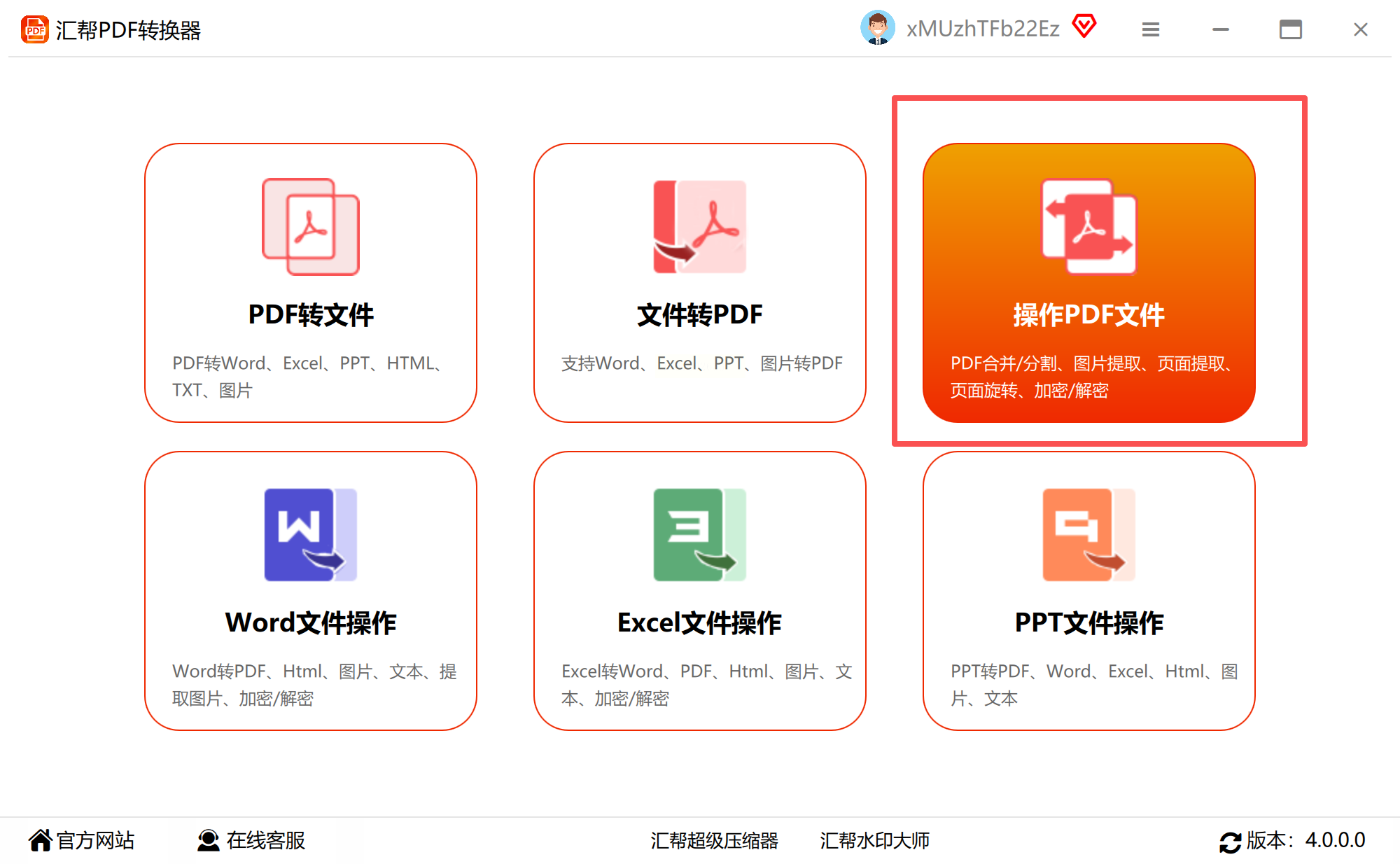Click the app logo in title bar

coord(34,29)
